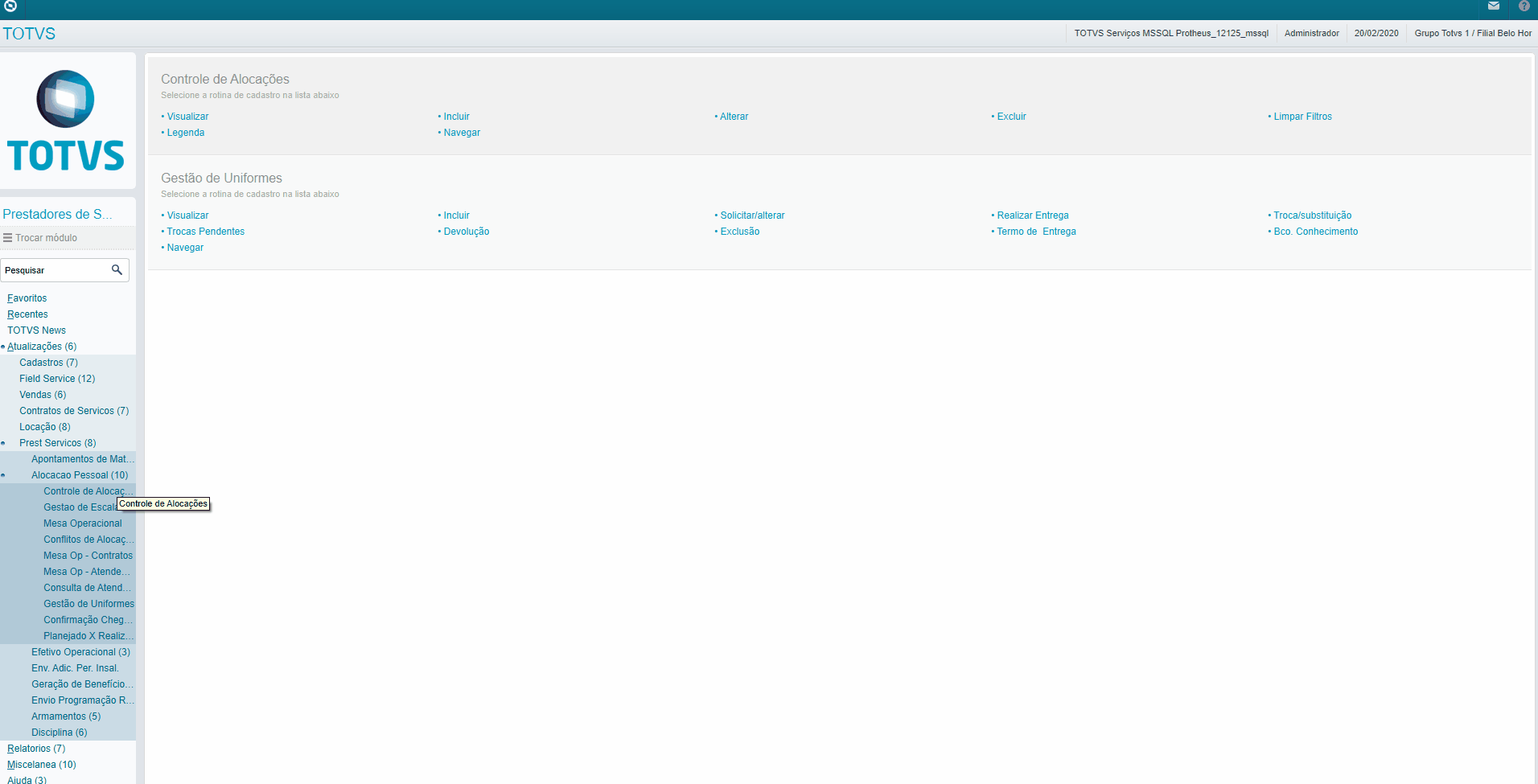Open Planejado X Realiz... sidebar item

coord(88,636)
